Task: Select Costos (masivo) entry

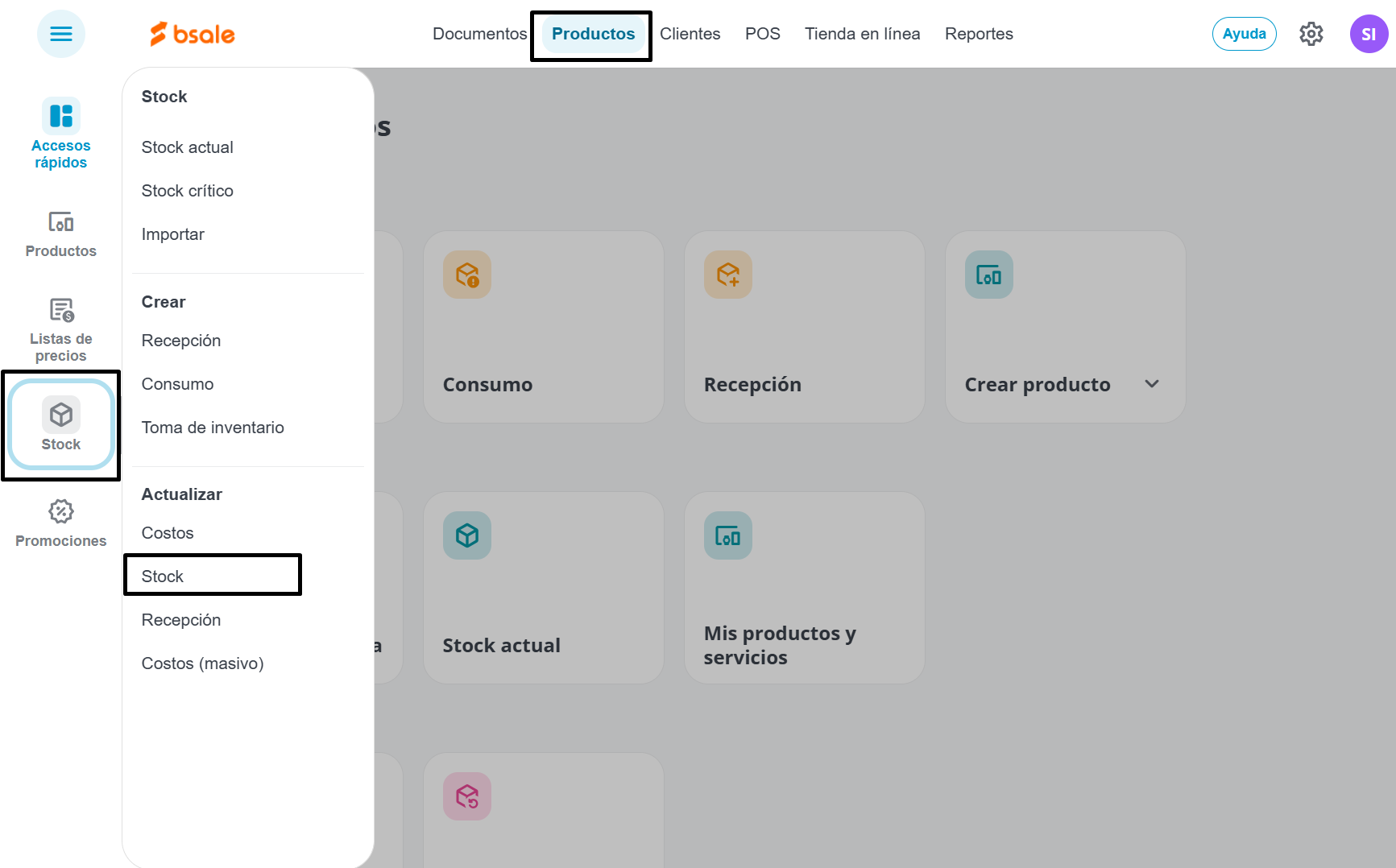Action: coord(203,663)
